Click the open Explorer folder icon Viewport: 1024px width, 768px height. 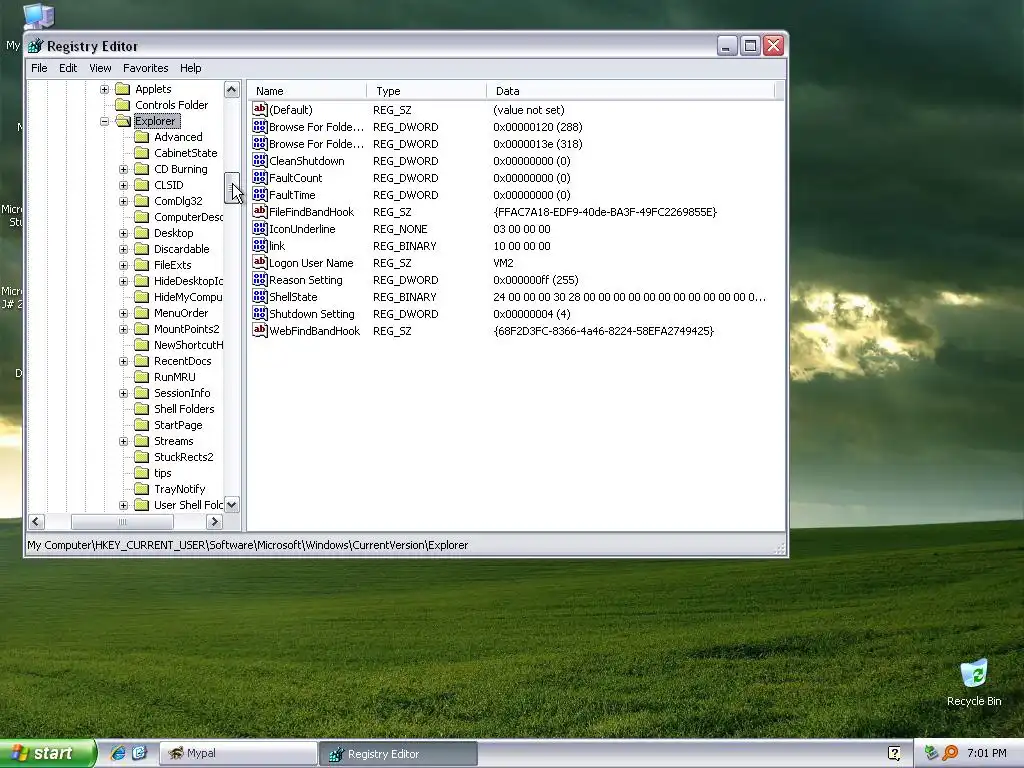(x=123, y=121)
